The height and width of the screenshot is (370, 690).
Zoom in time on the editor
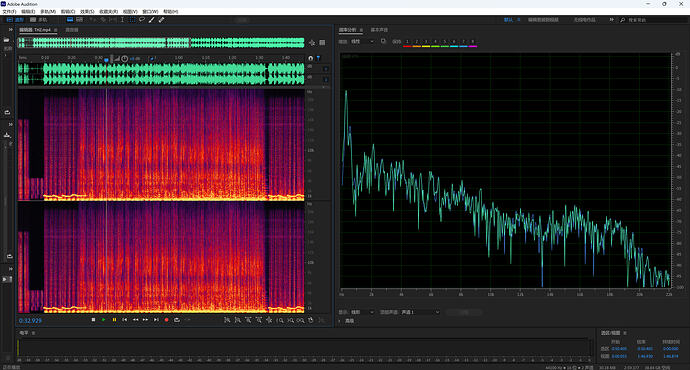click(248, 320)
